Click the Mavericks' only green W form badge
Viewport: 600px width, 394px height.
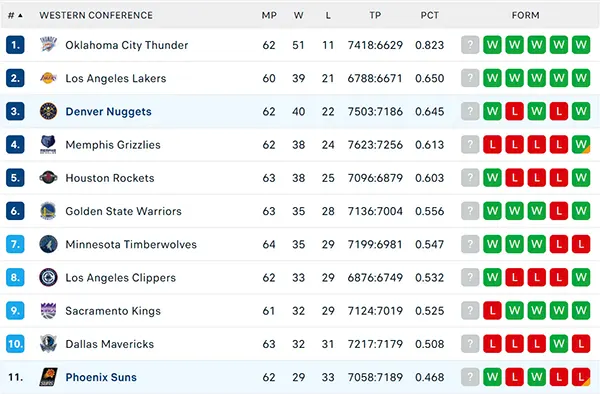559,344
